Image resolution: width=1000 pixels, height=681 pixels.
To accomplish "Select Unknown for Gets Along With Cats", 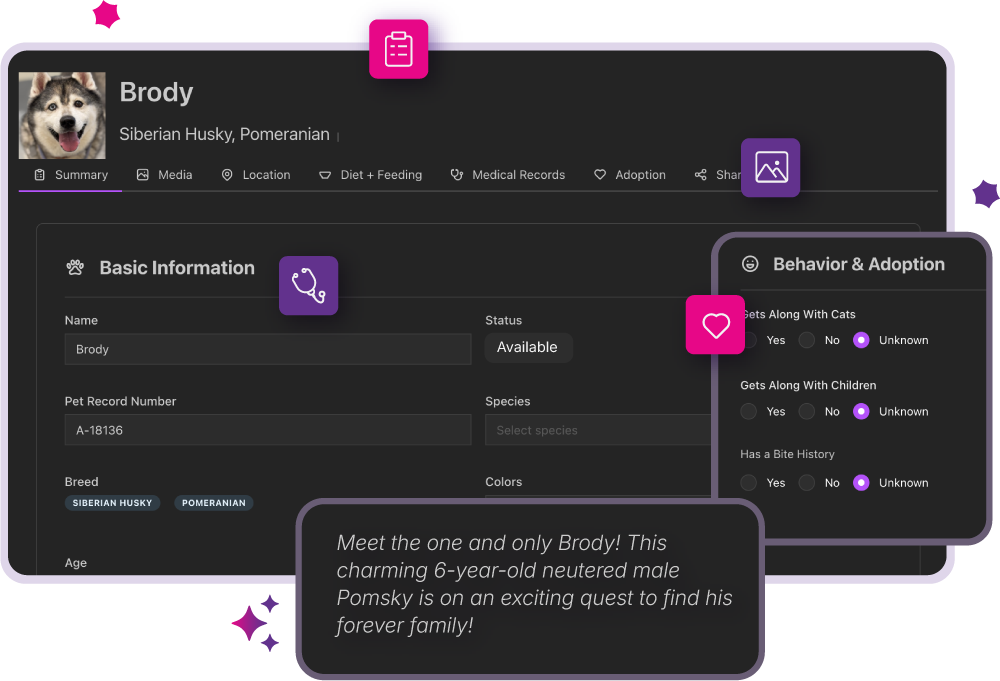I will click(x=861, y=340).
